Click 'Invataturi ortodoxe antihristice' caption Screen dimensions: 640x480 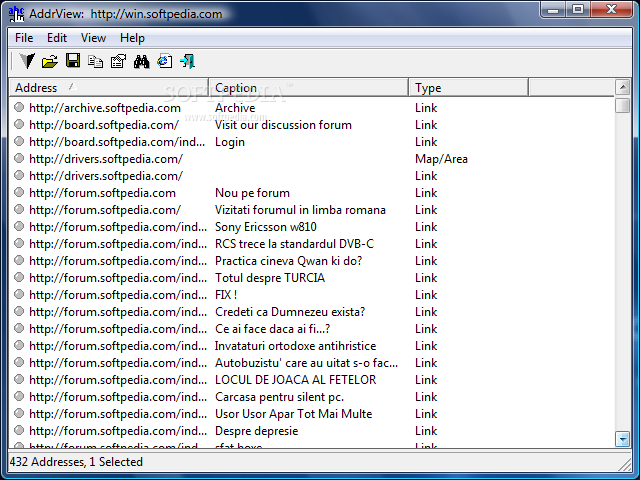click(x=296, y=346)
